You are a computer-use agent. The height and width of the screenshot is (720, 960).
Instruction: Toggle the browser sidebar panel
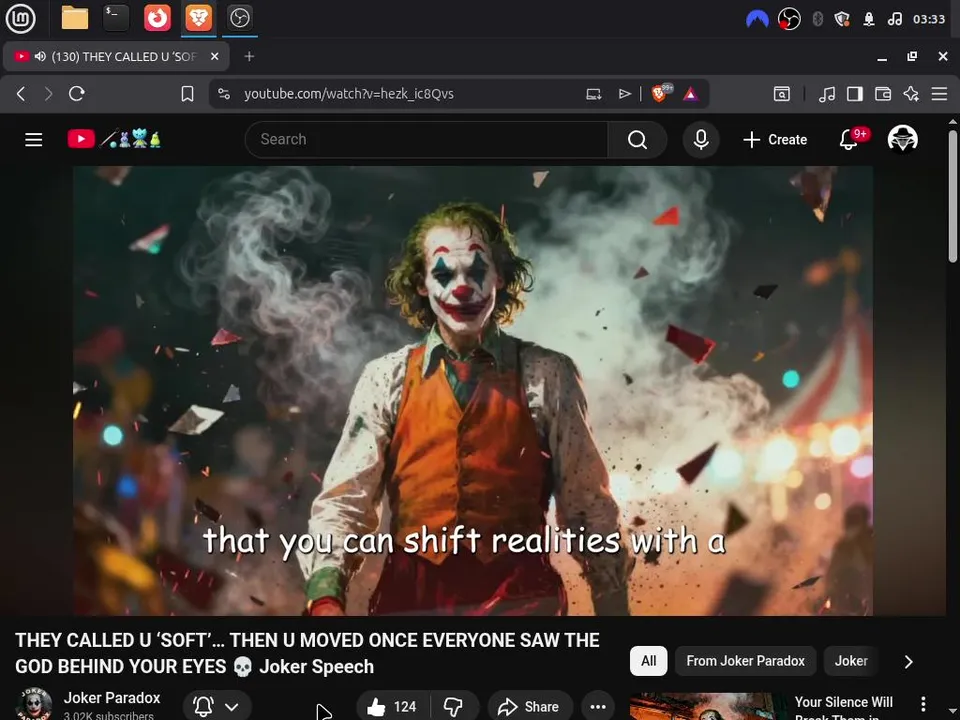[x=855, y=94]
